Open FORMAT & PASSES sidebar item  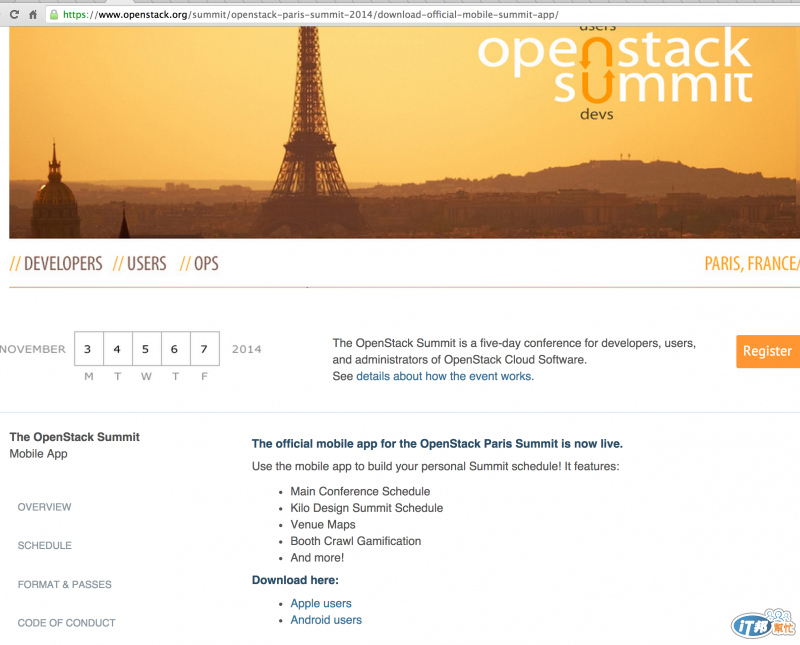coord(64,584)
